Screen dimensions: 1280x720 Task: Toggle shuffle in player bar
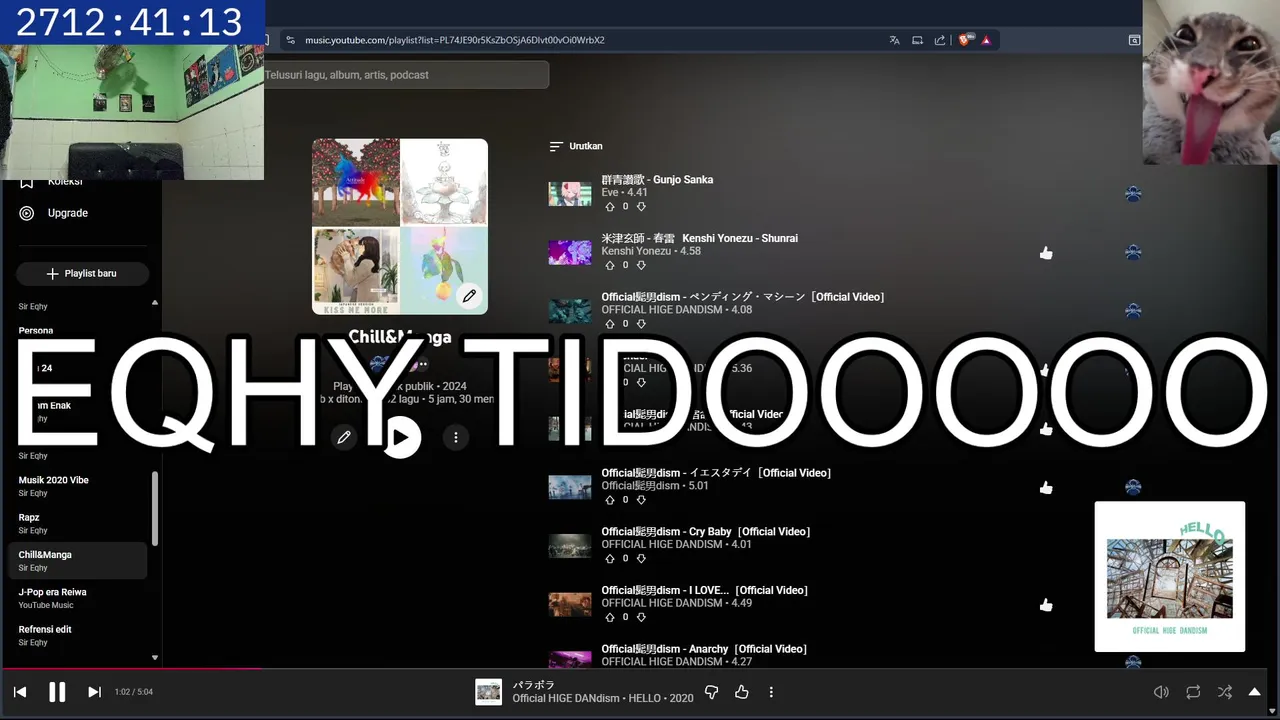(x=1225, y=692)
